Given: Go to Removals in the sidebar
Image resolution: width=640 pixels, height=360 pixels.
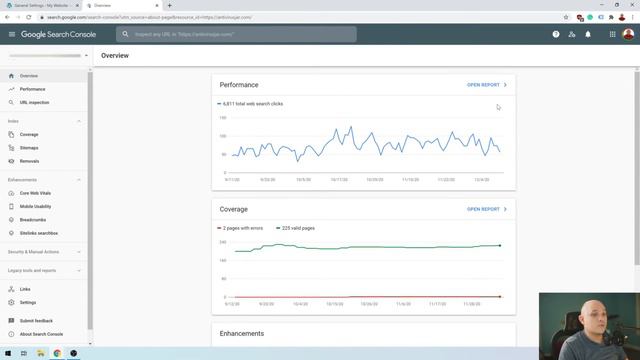Looking at the screenshot, I should coord(29,161).
